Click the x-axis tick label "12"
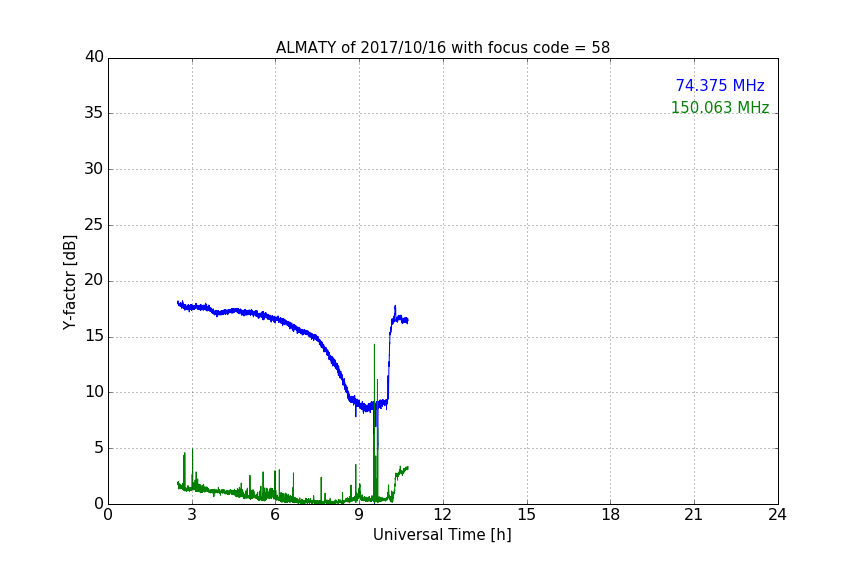864x576 pixels. [x=442, y=515]
